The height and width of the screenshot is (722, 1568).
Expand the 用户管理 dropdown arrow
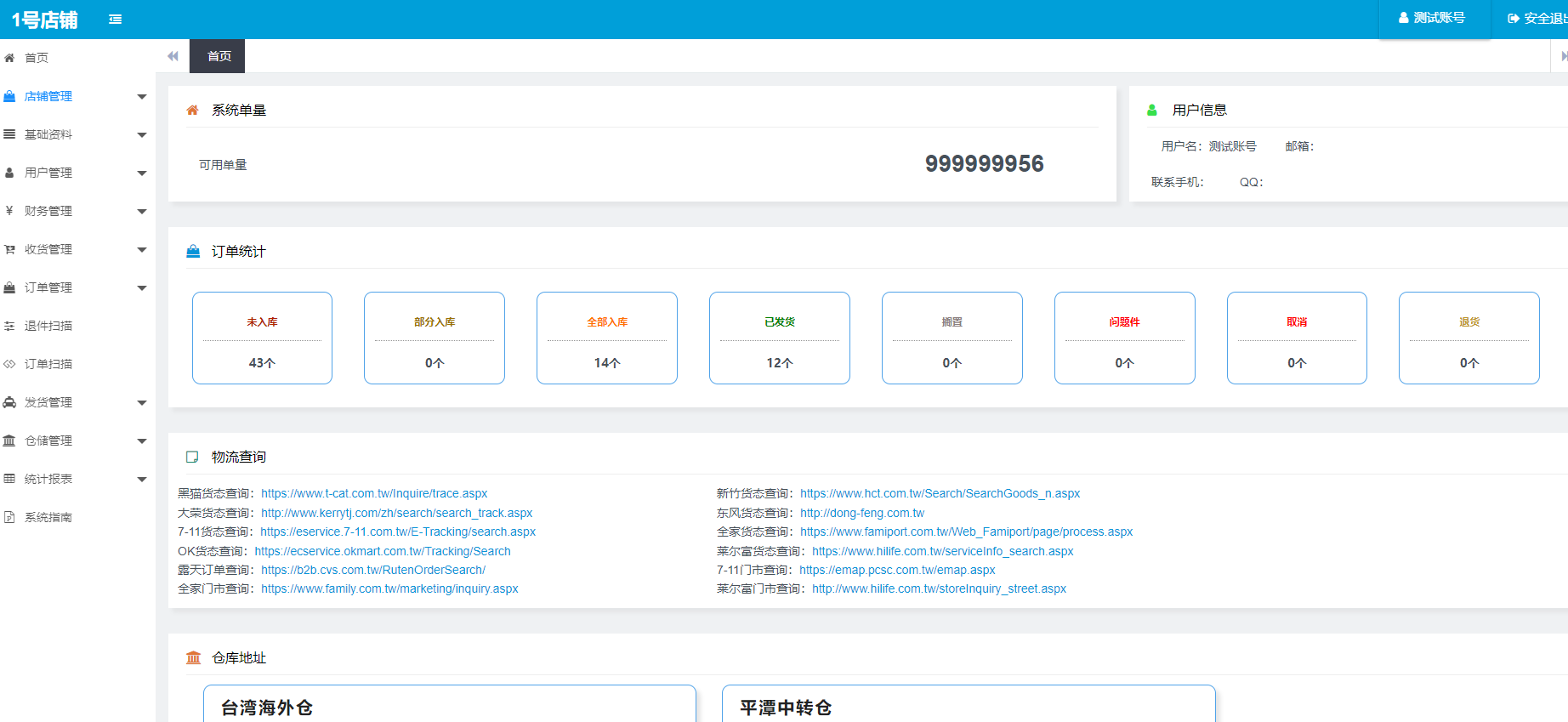[142, 173]
